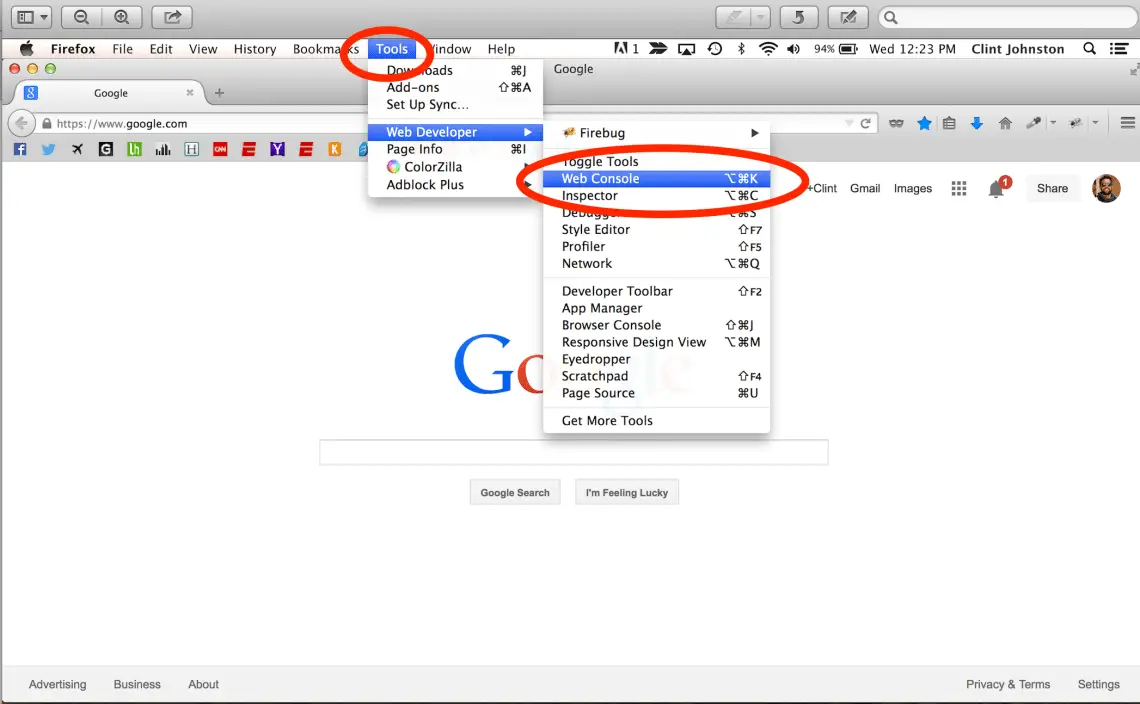Open the View menu
Screen dimensions: 1140x704
pos(203,49)
